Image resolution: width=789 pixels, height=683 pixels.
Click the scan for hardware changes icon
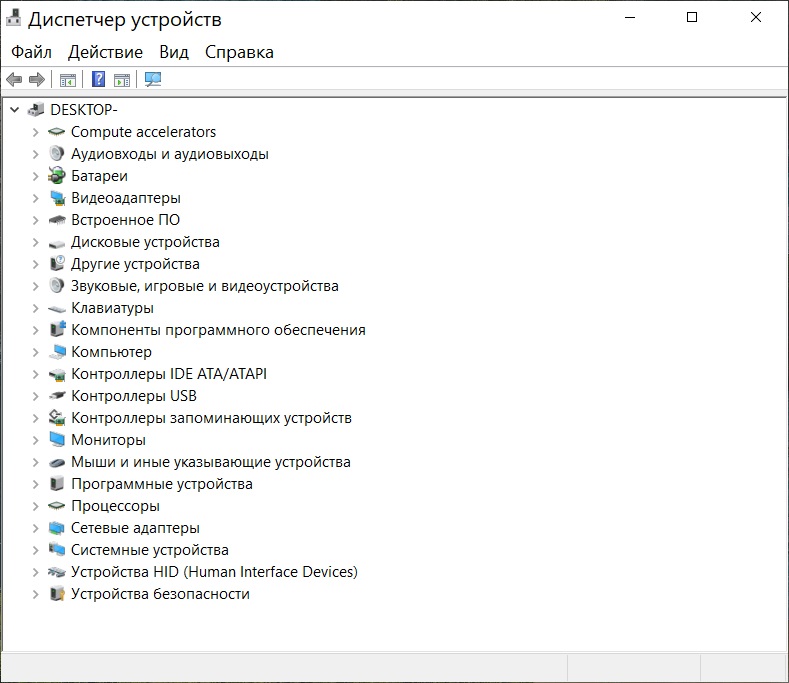coord(153,79)
